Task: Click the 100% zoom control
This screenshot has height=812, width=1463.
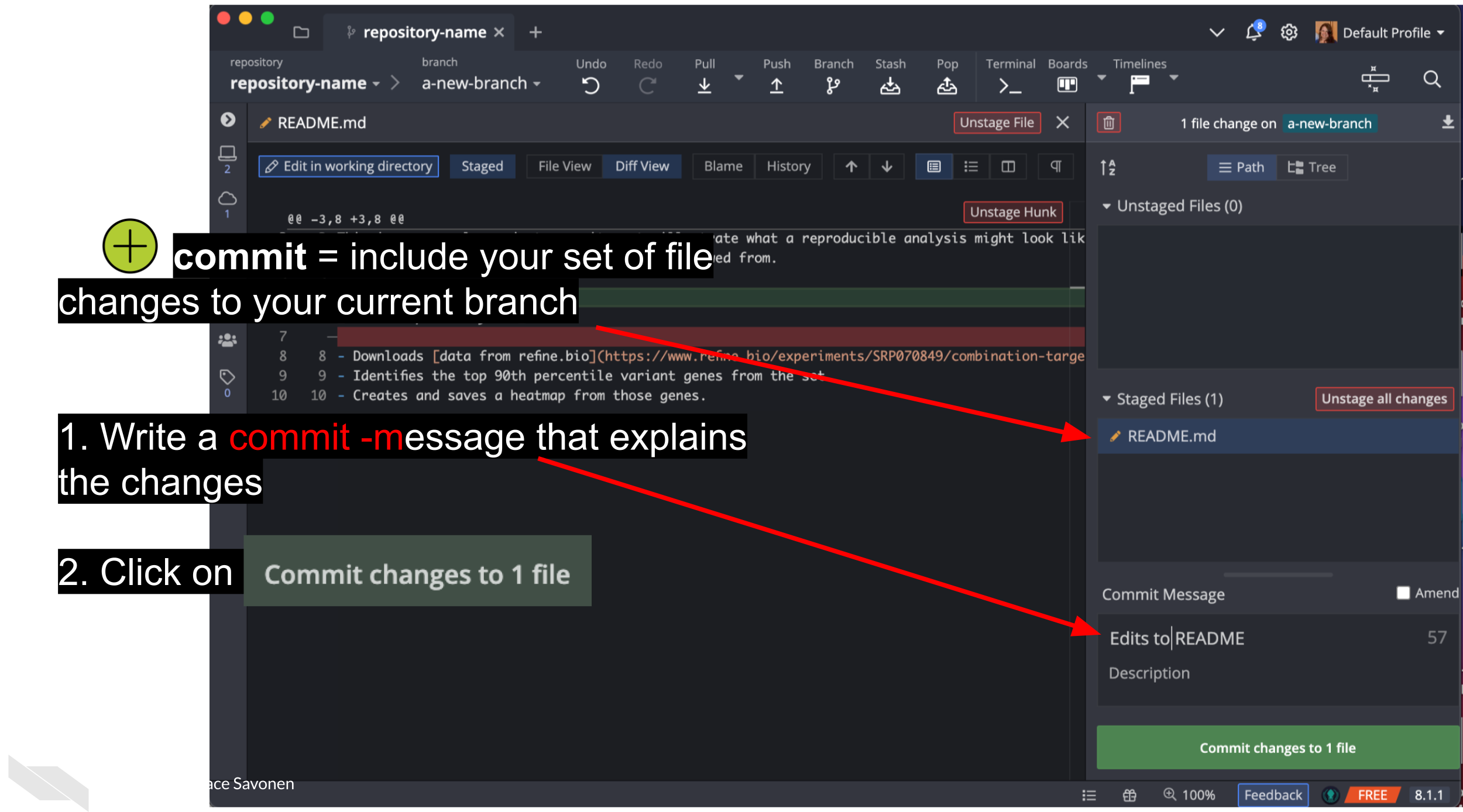Action: tap(1190, 795)
